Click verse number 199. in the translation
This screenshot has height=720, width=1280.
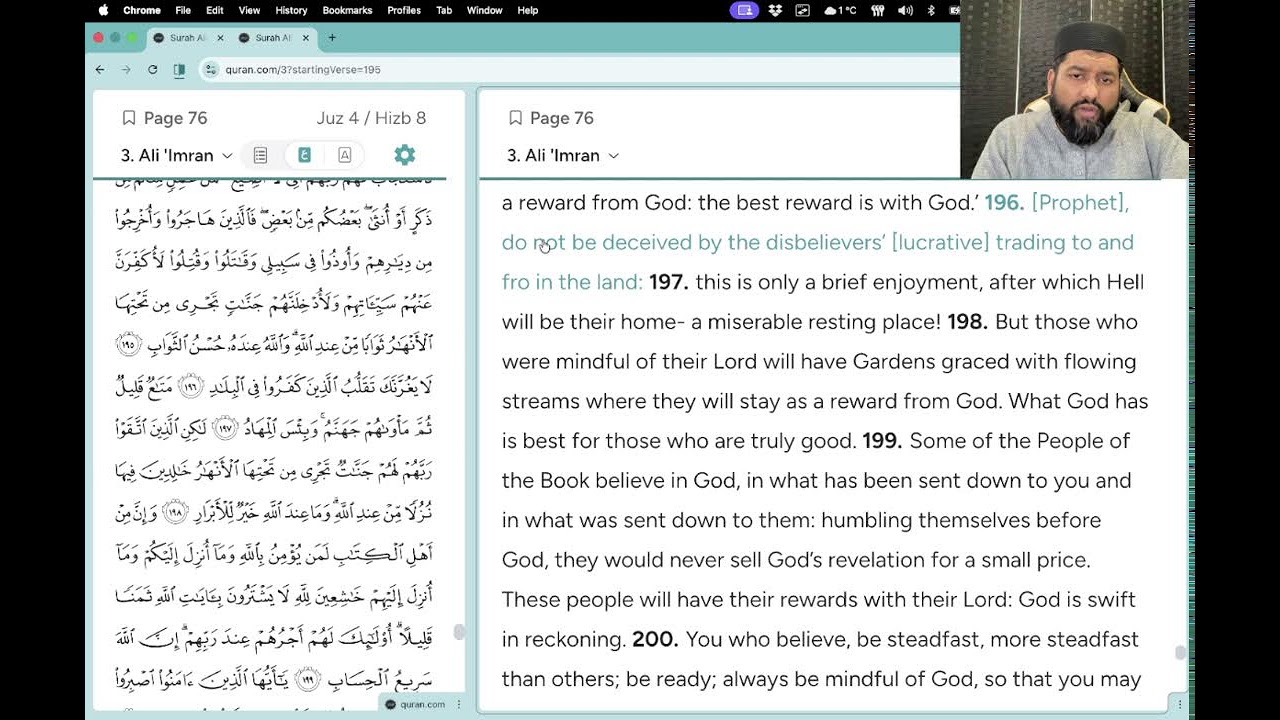(882, 441)
